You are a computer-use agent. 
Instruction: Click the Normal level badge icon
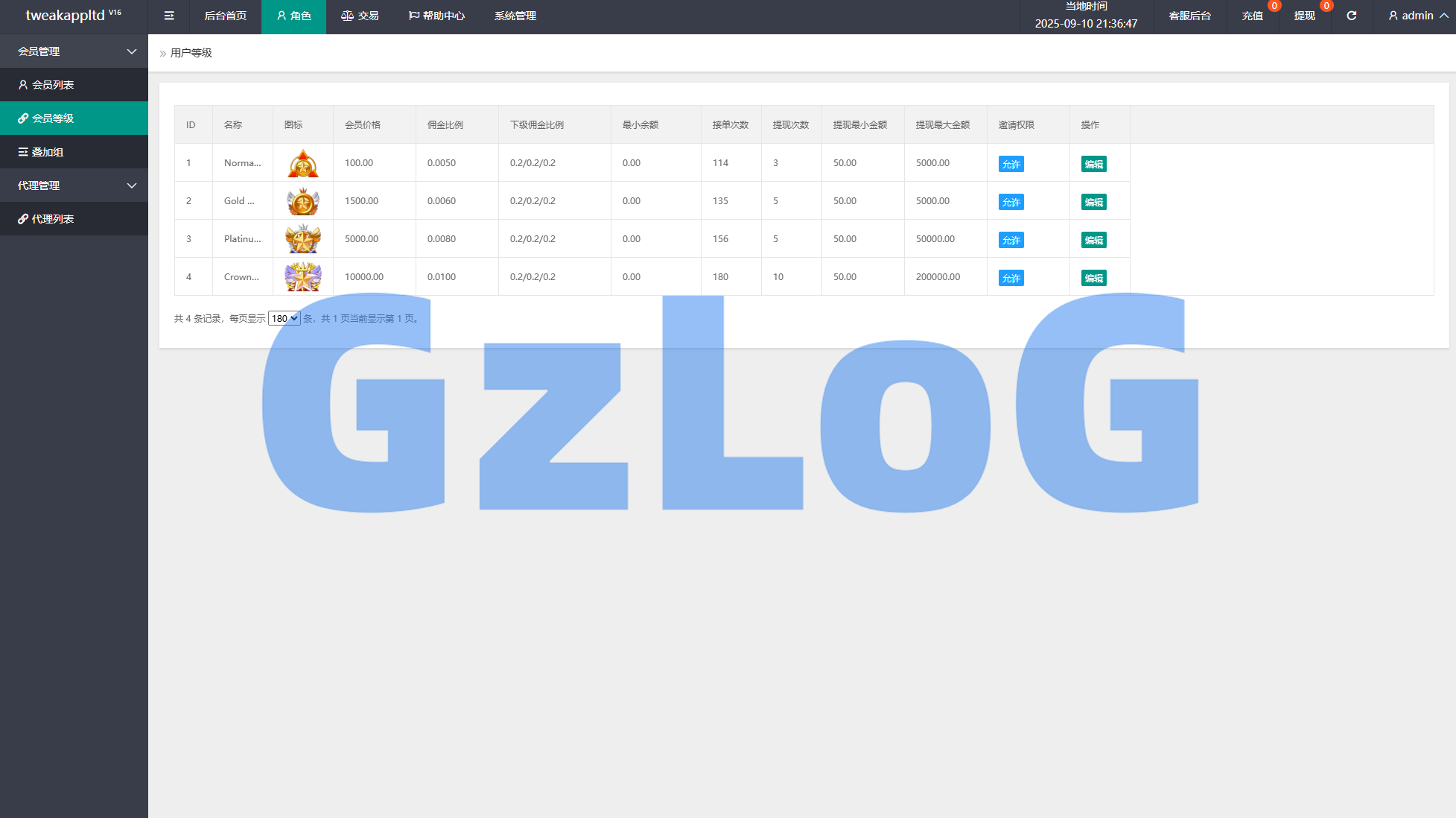303,163
